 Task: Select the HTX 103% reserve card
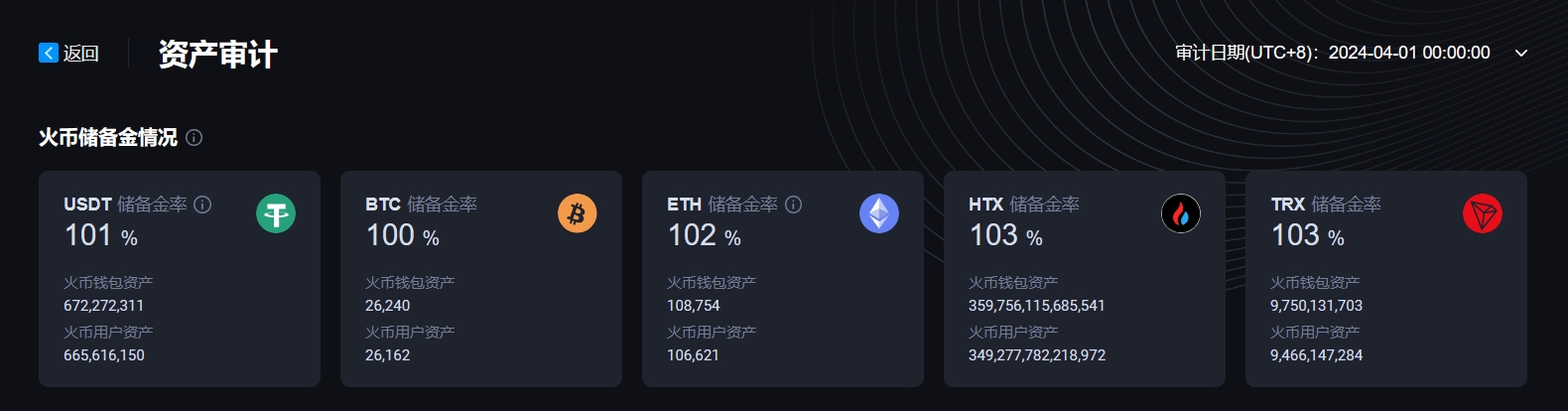pos(1085,279)
